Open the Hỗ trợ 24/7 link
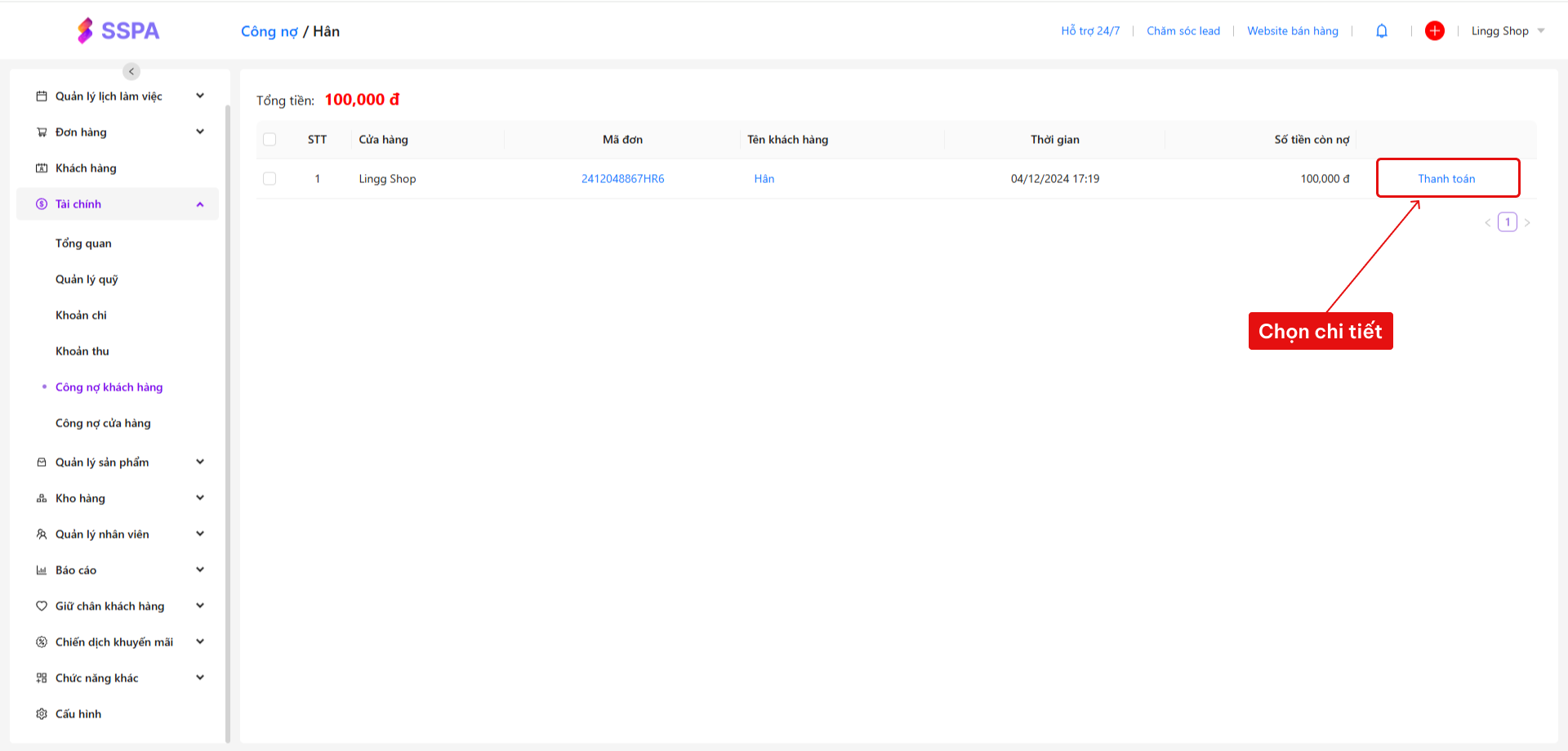This screenshot has width=1568, height=751. (x=1090, y=31)
